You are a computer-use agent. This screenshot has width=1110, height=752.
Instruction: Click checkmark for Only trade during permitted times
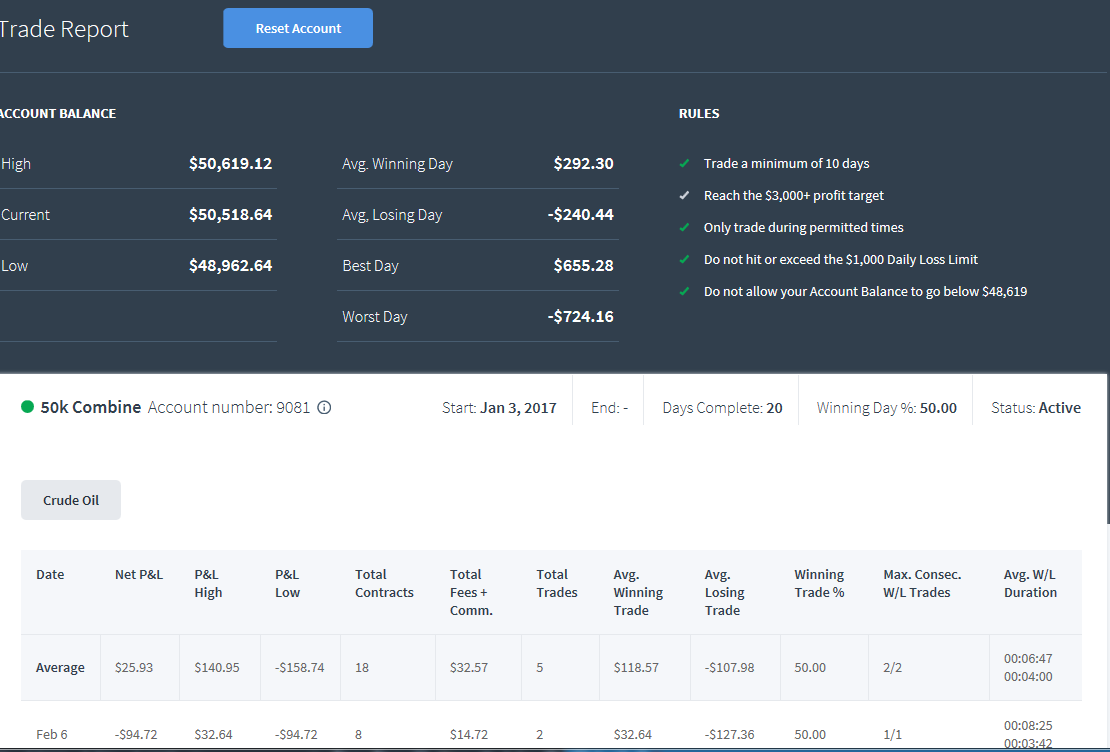pyautogui.click(x=684, y=227)
